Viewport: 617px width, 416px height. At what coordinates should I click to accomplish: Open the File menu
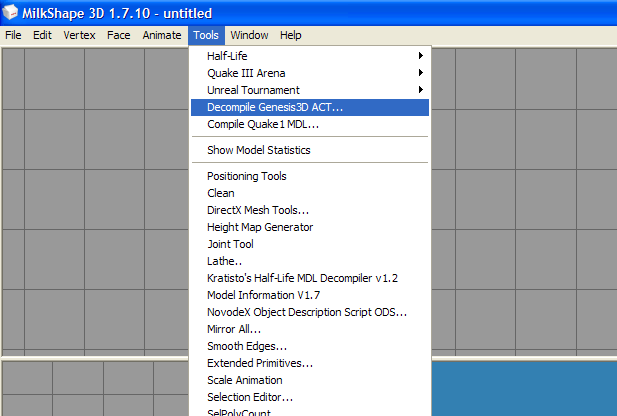tap(13, 35)
